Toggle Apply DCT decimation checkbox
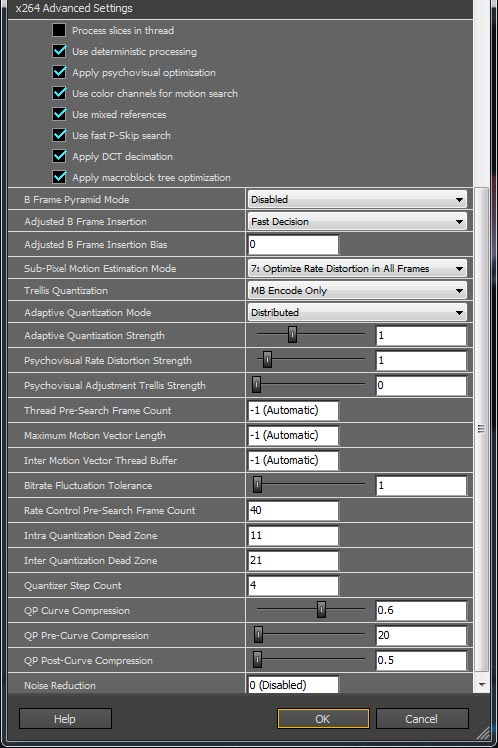Viewport: 498px width, 748px height. [59, 156]
